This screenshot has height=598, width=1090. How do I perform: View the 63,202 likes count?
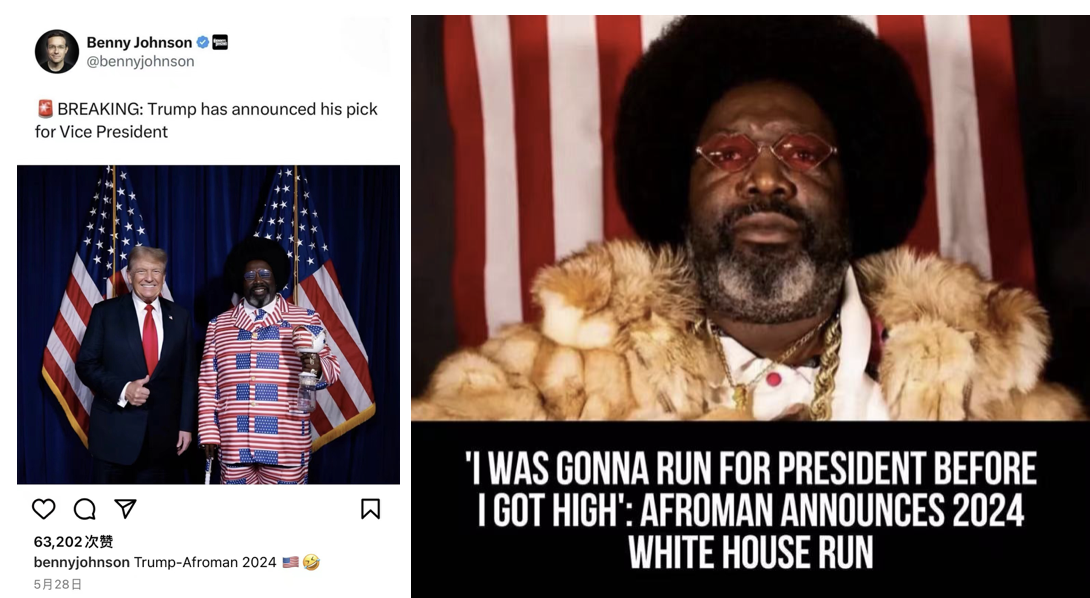73,541
